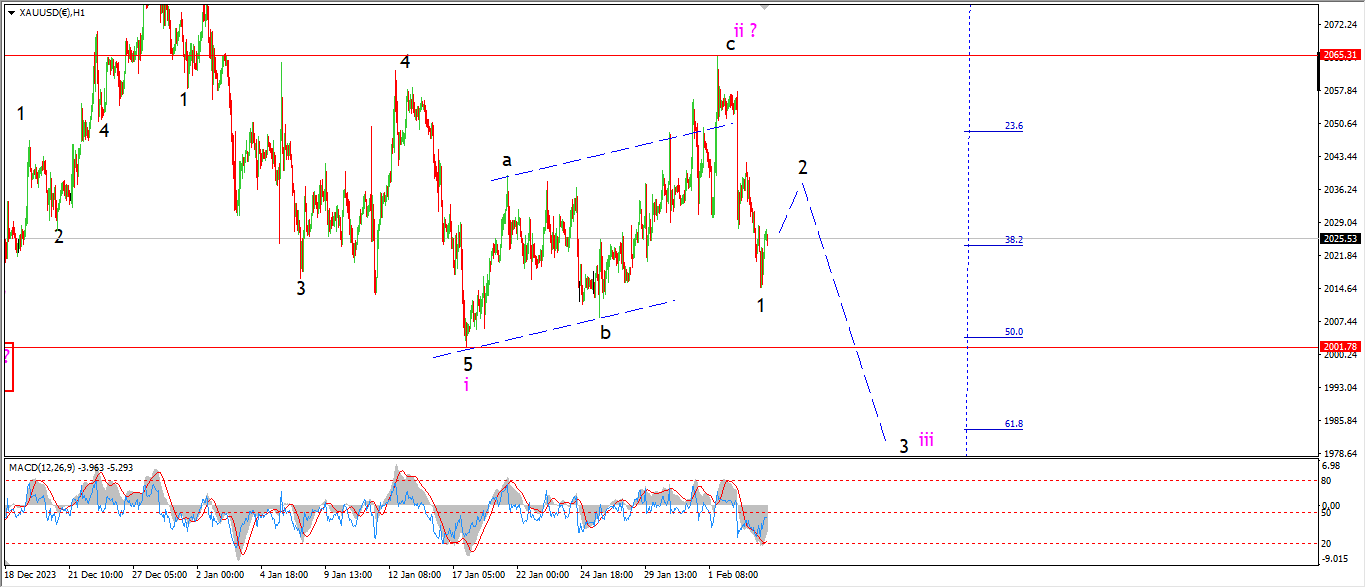Select the wave 'c' label at the peak
The height and width of the screenshot is (588, 1366).
coord(730,44)
